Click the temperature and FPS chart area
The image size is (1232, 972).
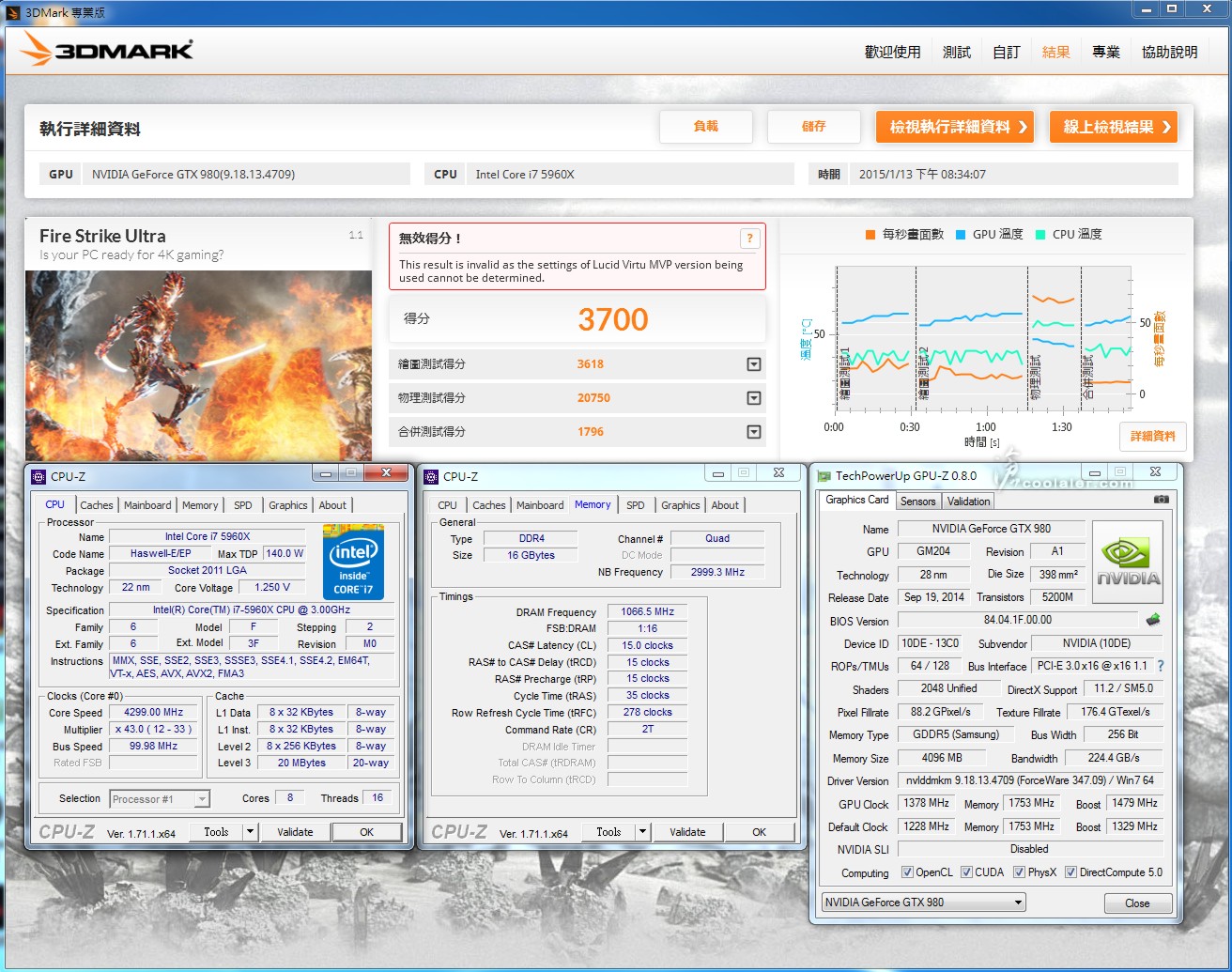coord(981,338)
